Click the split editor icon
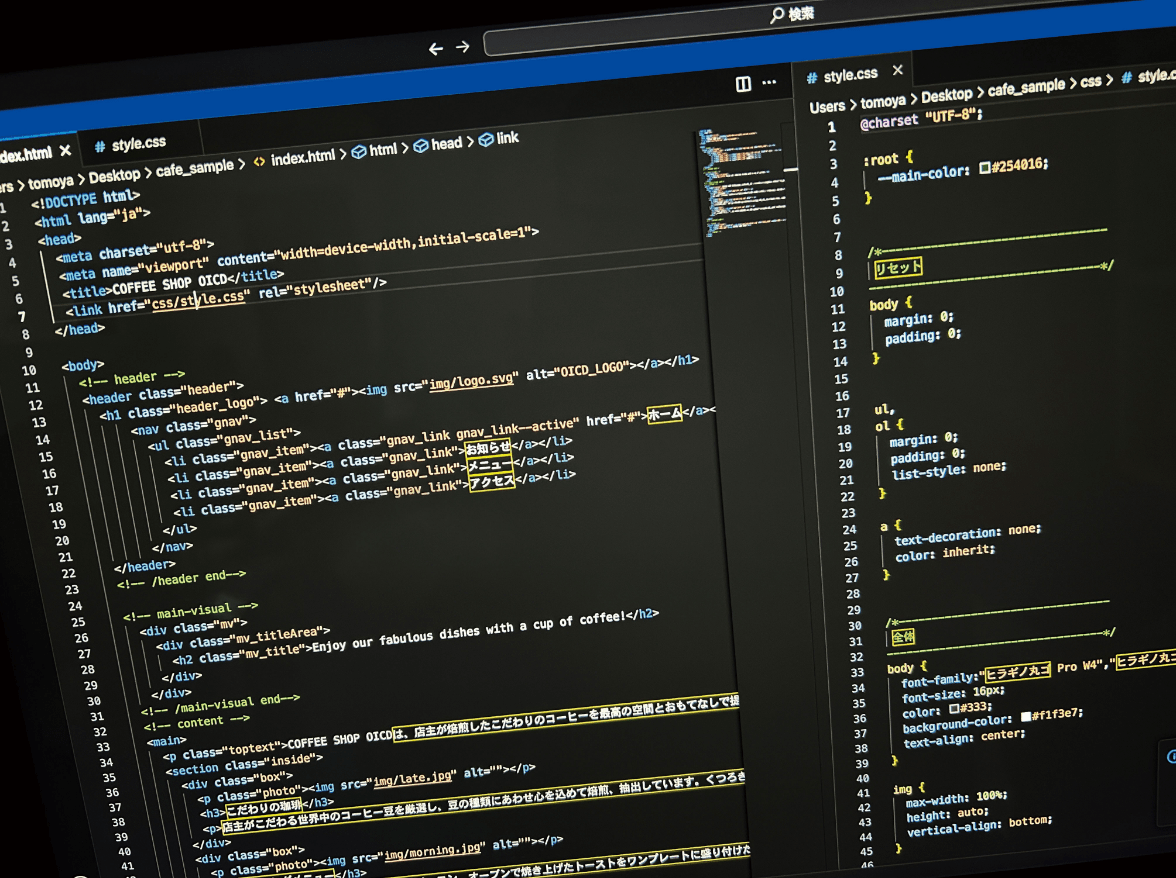The width and height of the screenshot is (1176, 878). point(743,85)
